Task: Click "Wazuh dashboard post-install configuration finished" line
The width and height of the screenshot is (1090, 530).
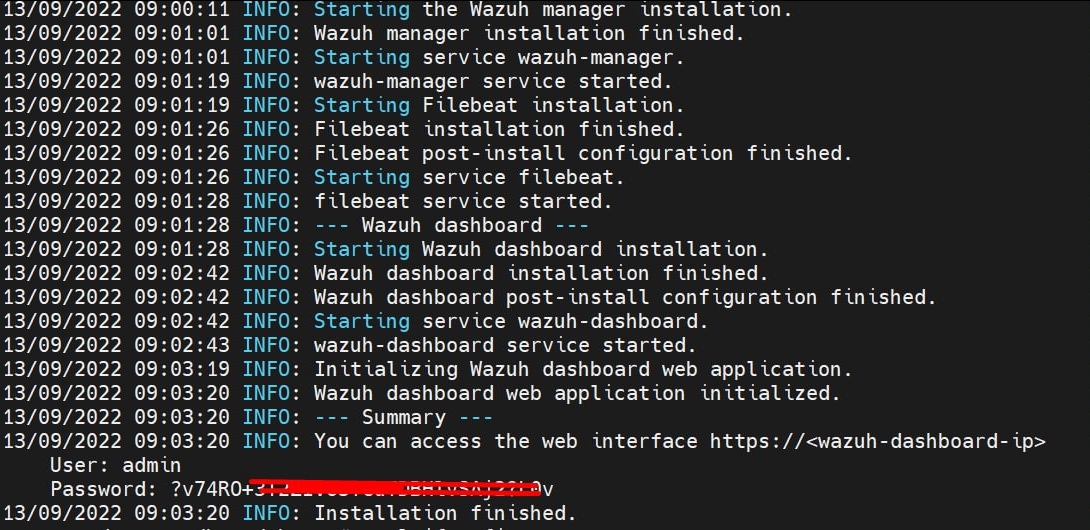Action: (625, 297)
